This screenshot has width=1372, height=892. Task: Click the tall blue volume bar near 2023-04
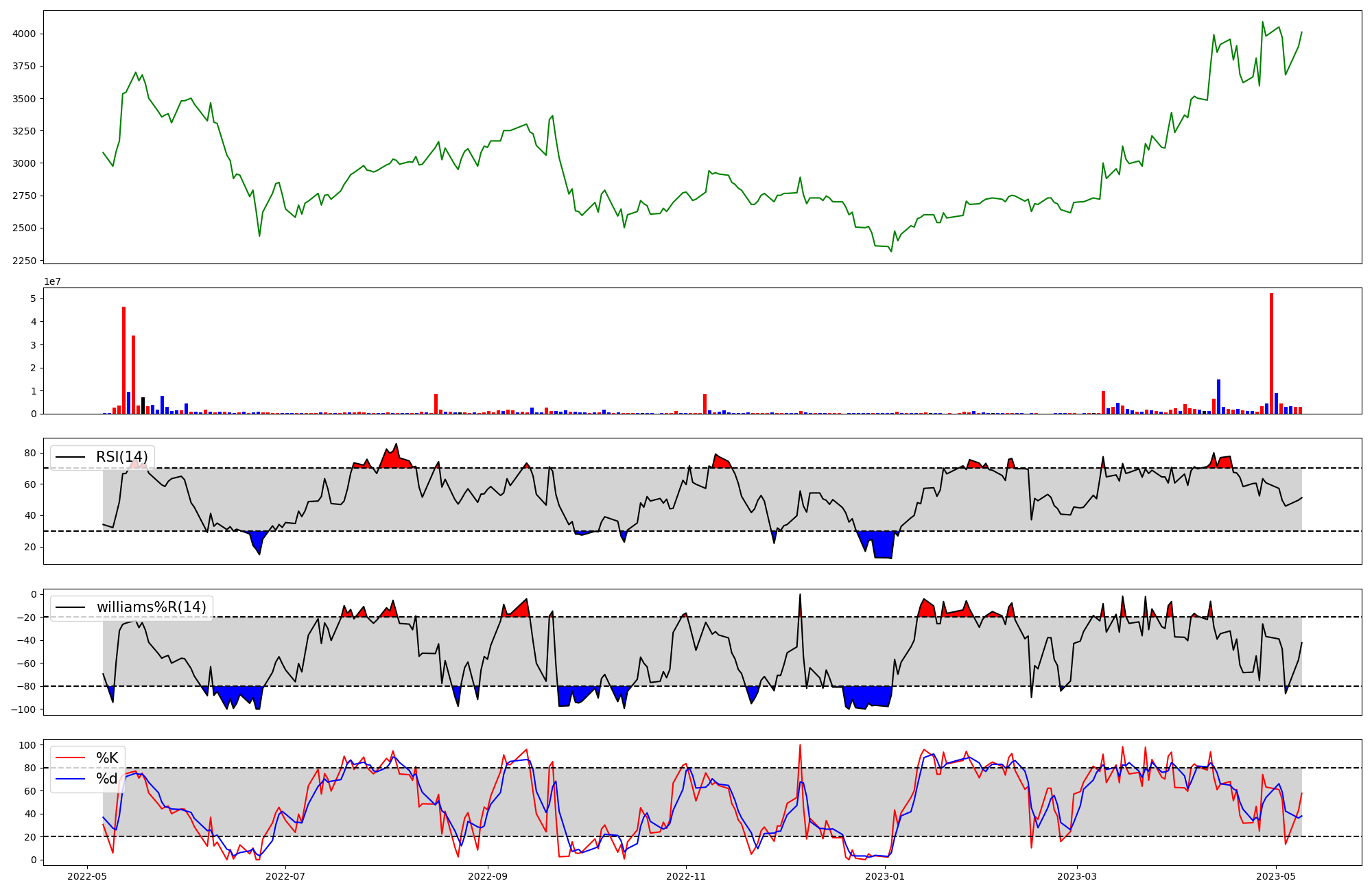(x=1218, y=397)
